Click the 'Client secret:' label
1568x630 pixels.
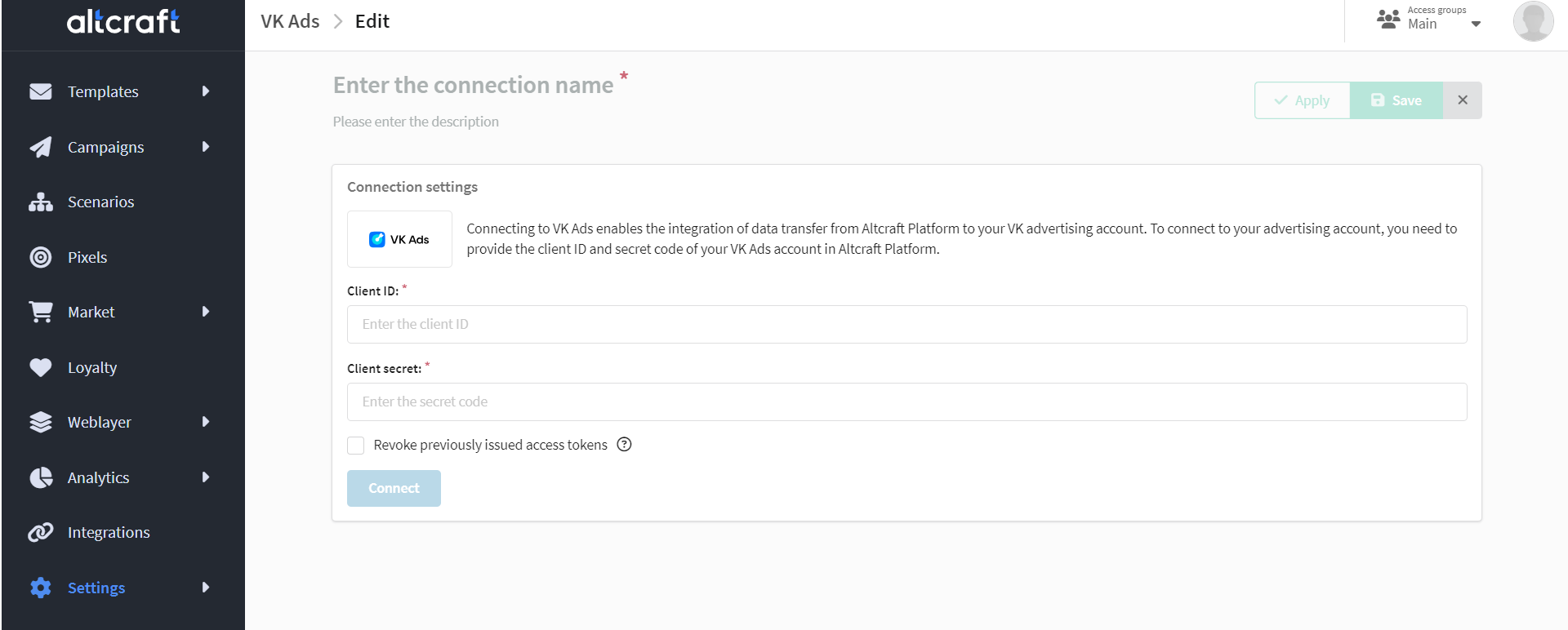coord(385,369)
